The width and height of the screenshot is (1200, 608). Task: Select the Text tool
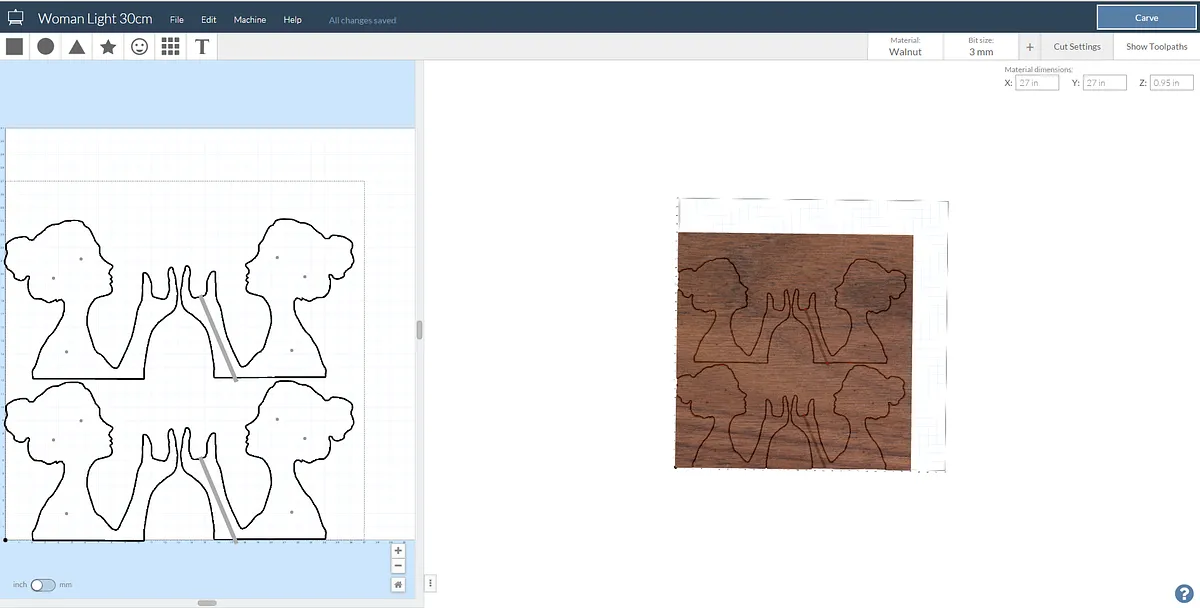point(202,46)
